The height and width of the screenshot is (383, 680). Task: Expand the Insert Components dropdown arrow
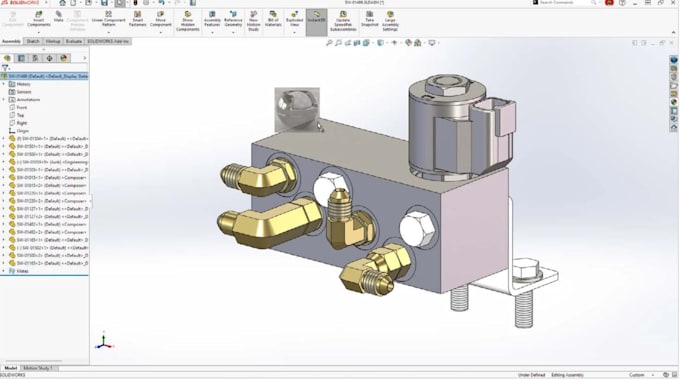point(39,32)
